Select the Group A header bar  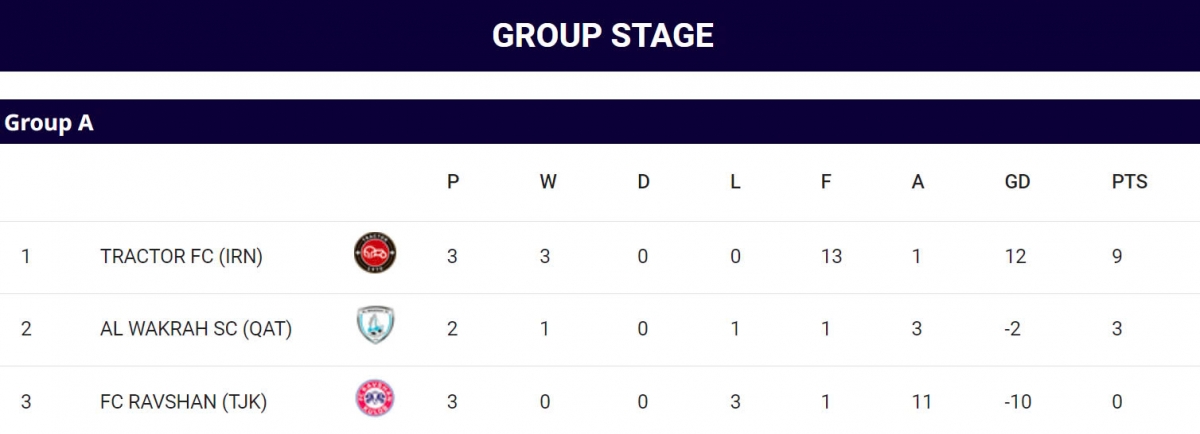point(600,122)
